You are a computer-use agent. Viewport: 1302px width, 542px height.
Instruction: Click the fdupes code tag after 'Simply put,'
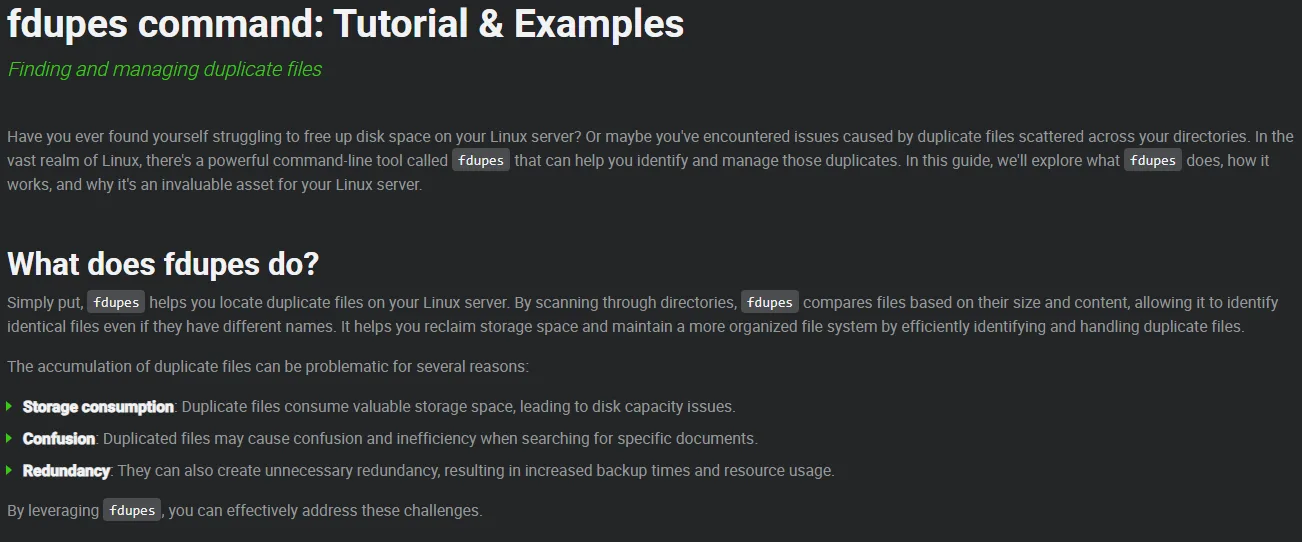pyautogui.click(x=116, y=302)
